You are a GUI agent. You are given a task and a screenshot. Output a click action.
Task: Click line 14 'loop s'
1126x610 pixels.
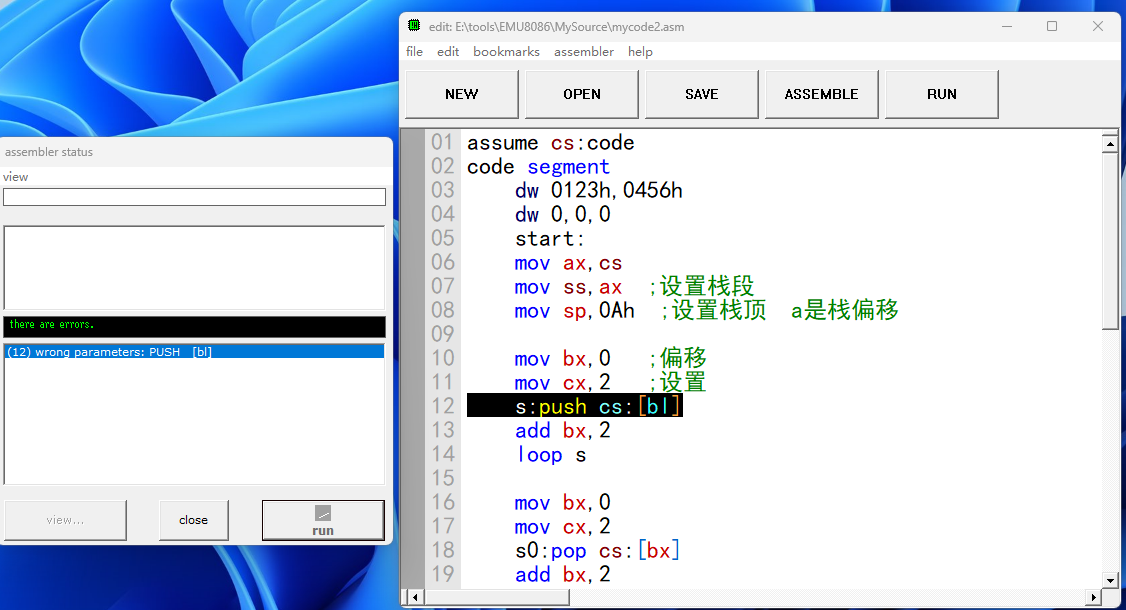coord(551,455)
